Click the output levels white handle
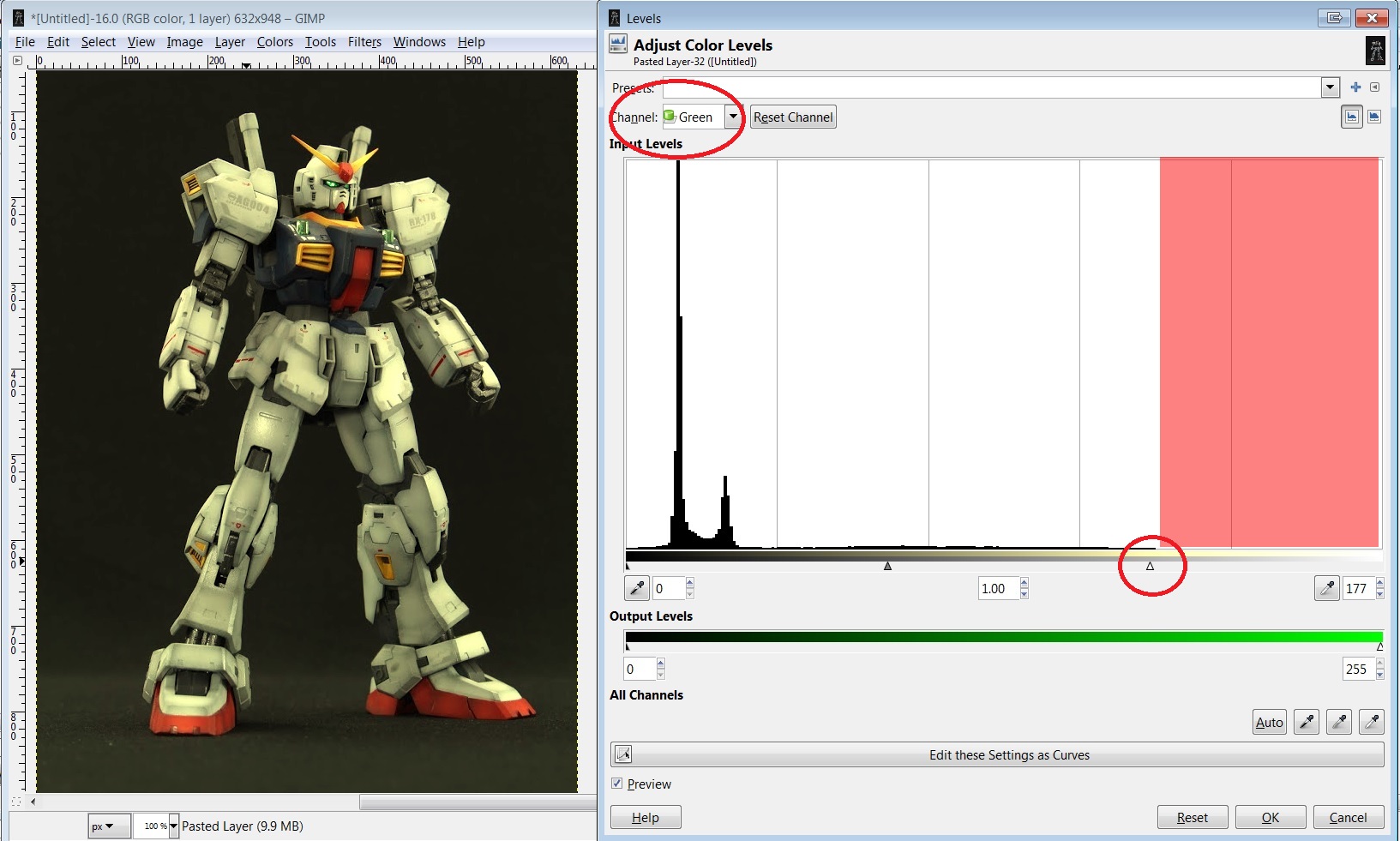 [1379, 646]
